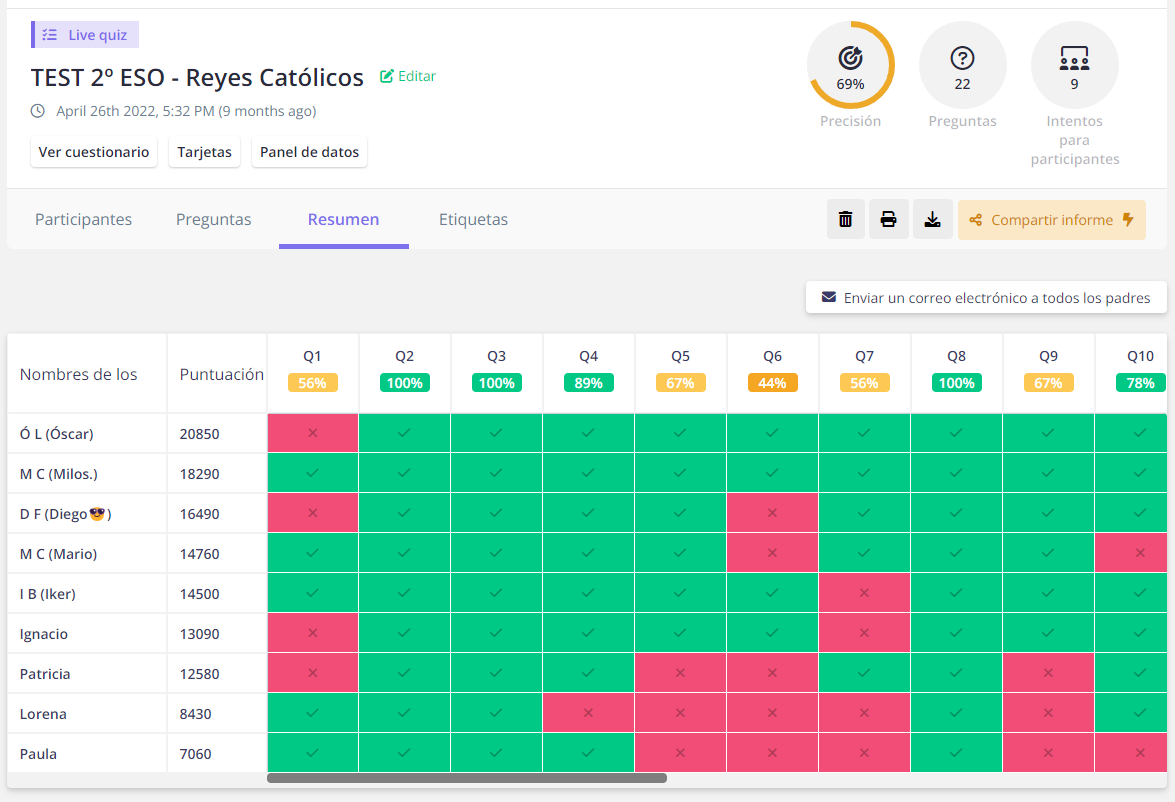Print the report using the printer icon
The image size is (1175, 802).
click(x=889, y=220)
